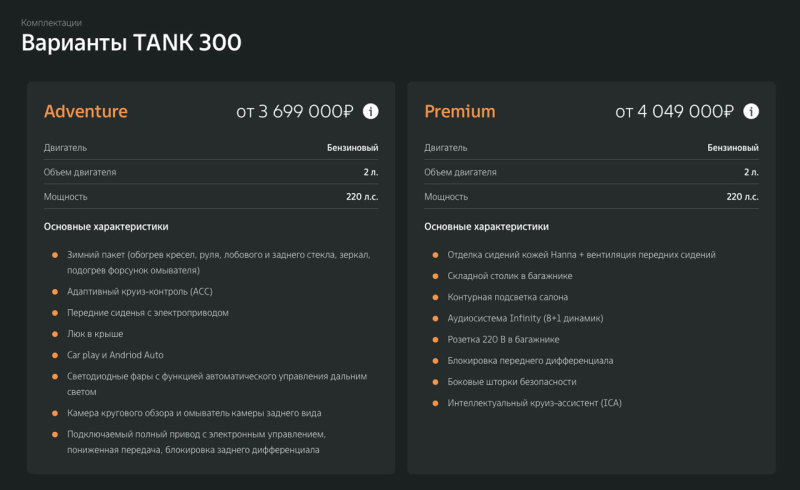
Task: Click the Адаптивный круиз-контроль (ACC) item
Action: pos(140,291)
